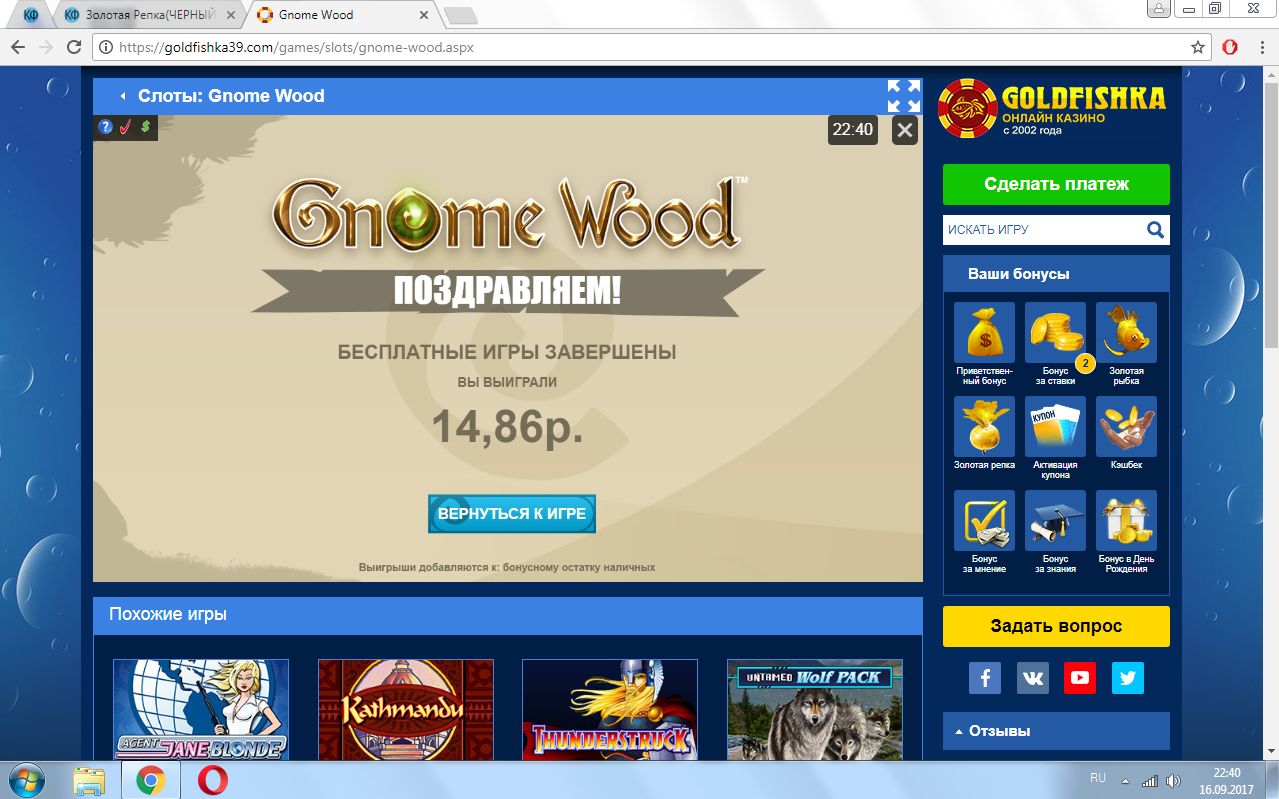Viewport: 1279px width, 799px height.
Task: Click the browser address bar
Action: pos(650,47)
